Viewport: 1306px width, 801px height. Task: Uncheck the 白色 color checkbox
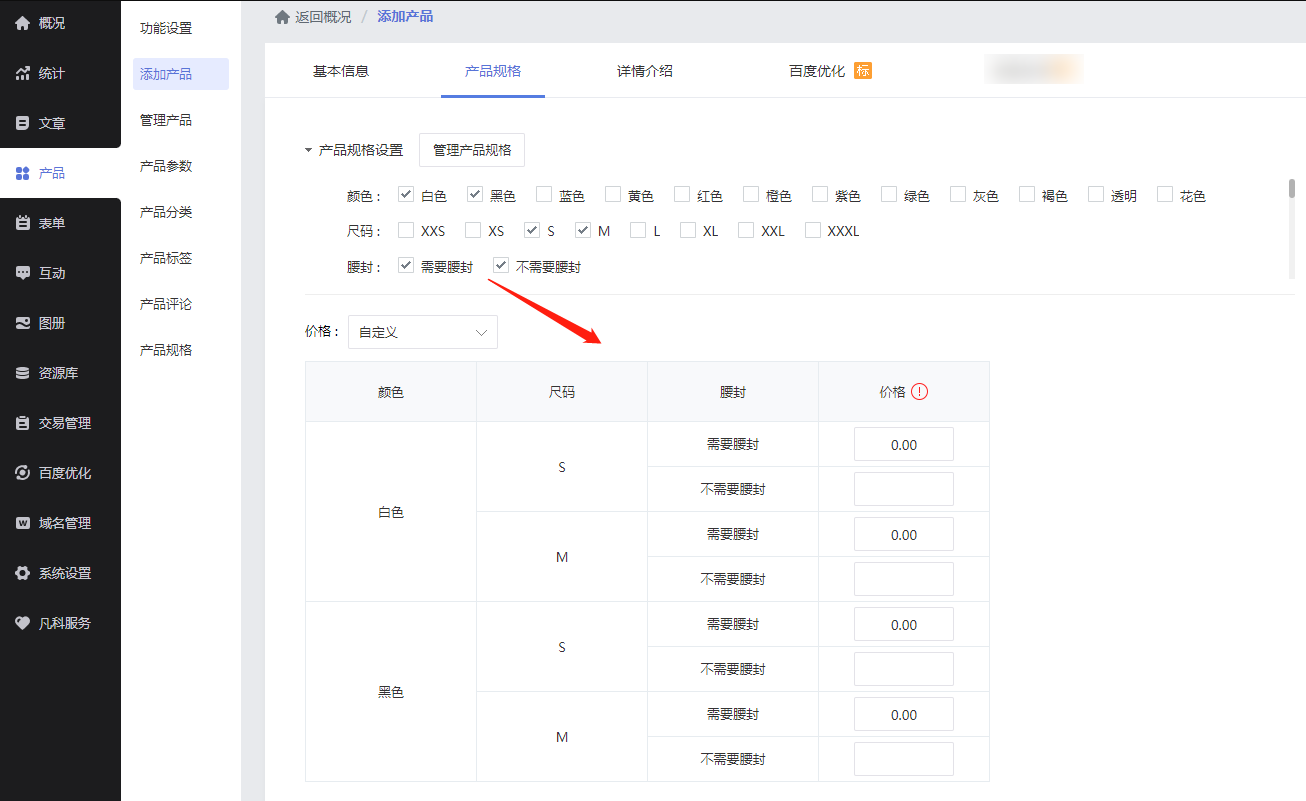tap(406, 195)
